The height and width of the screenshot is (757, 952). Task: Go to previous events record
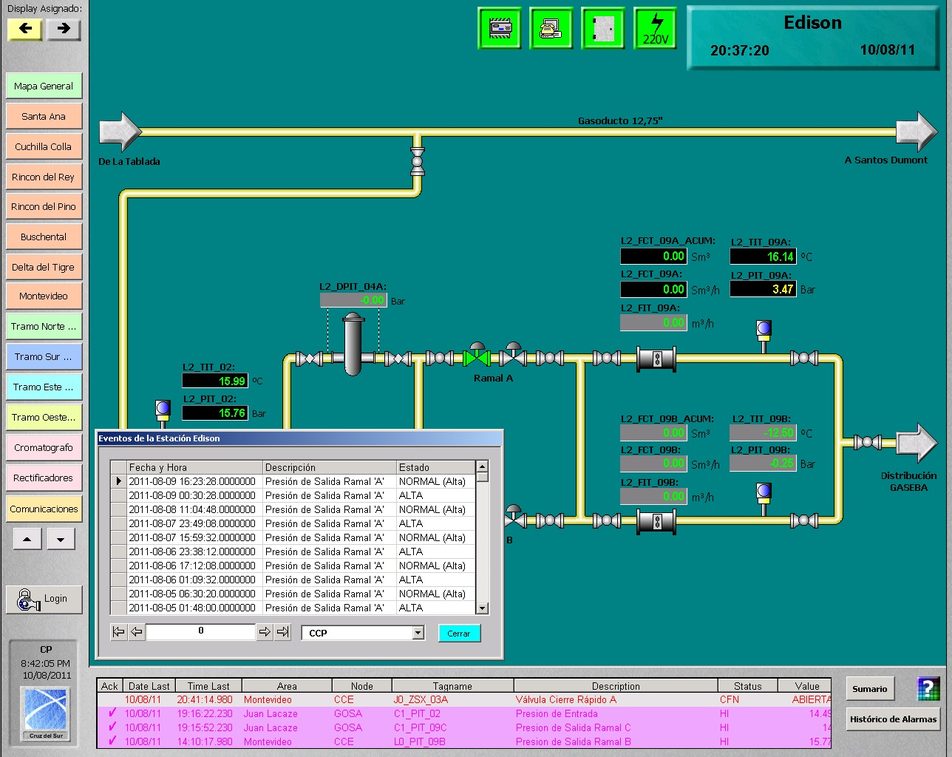pos(137,632)
